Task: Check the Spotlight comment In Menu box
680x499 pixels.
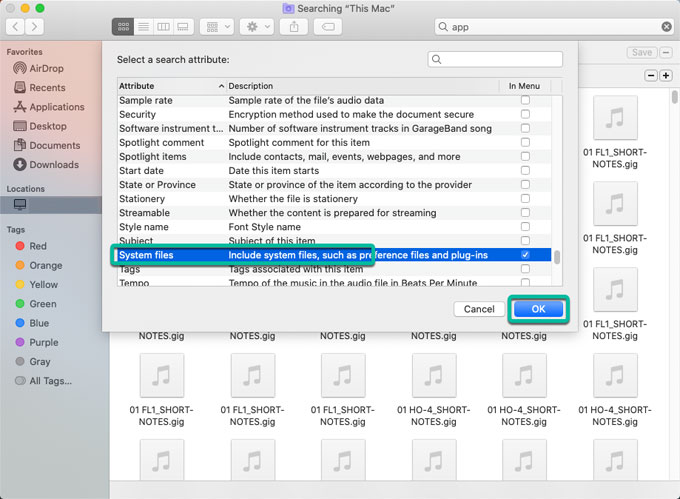Action: tap(525, 142)
